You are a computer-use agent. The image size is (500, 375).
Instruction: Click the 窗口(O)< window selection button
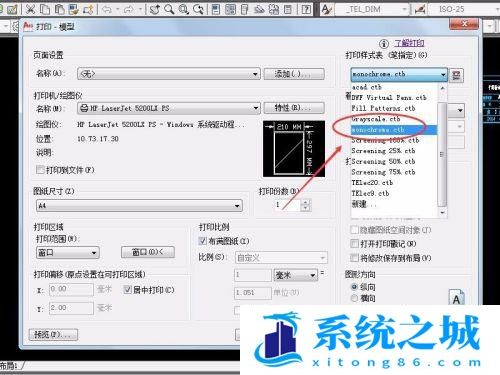(x=148, y=252)
